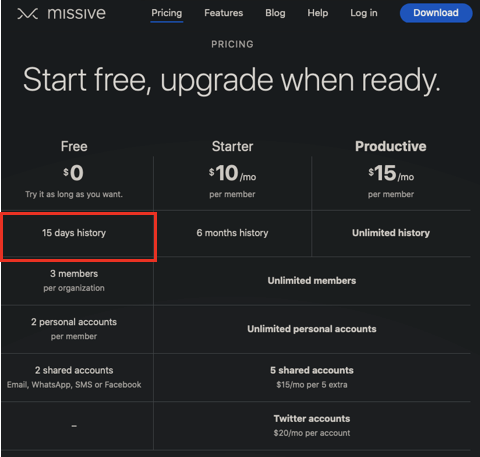Click the headline 'Start free, upgrade when ready.'
The height and width of the screenshot is (457, 480).
point(232,80)
